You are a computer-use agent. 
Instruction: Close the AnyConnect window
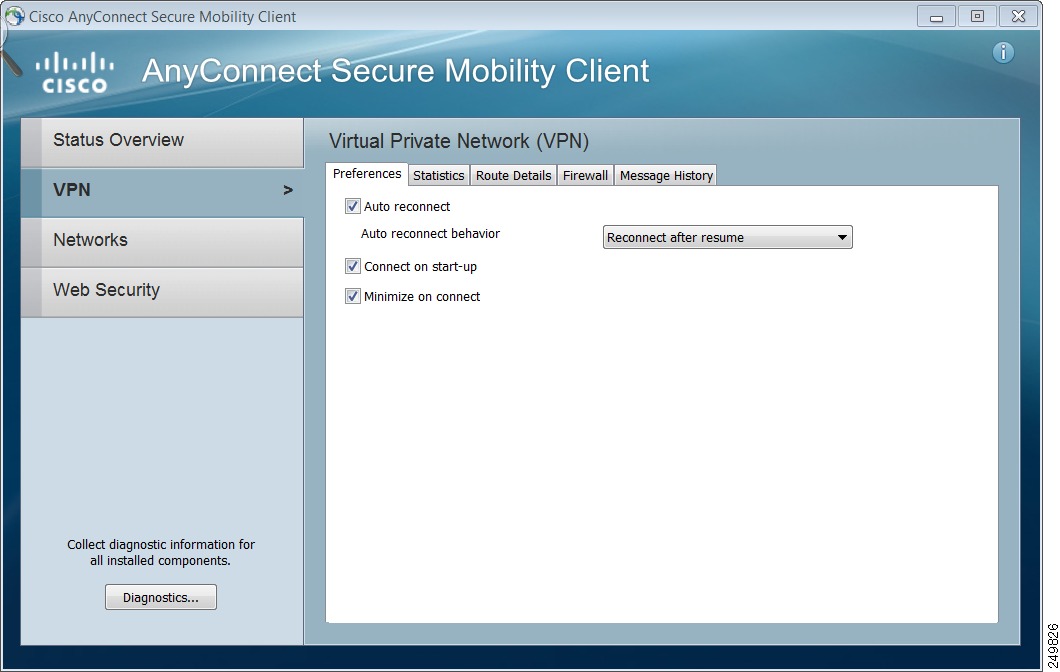click(x=1018, y=17)
